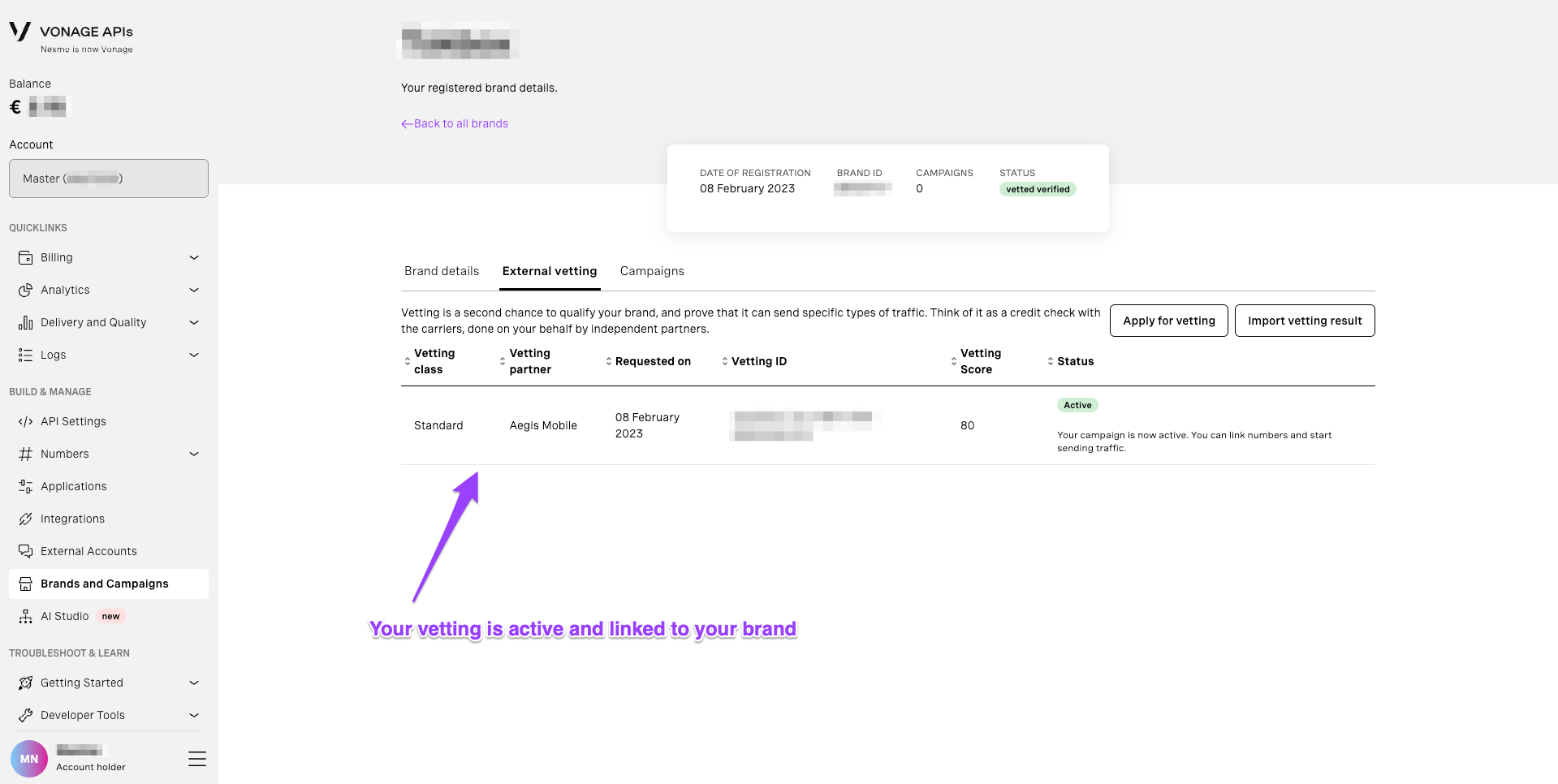Click the Aegis Mobile partner cell
The image size is (1558, 784).
[x=543, y=425]
